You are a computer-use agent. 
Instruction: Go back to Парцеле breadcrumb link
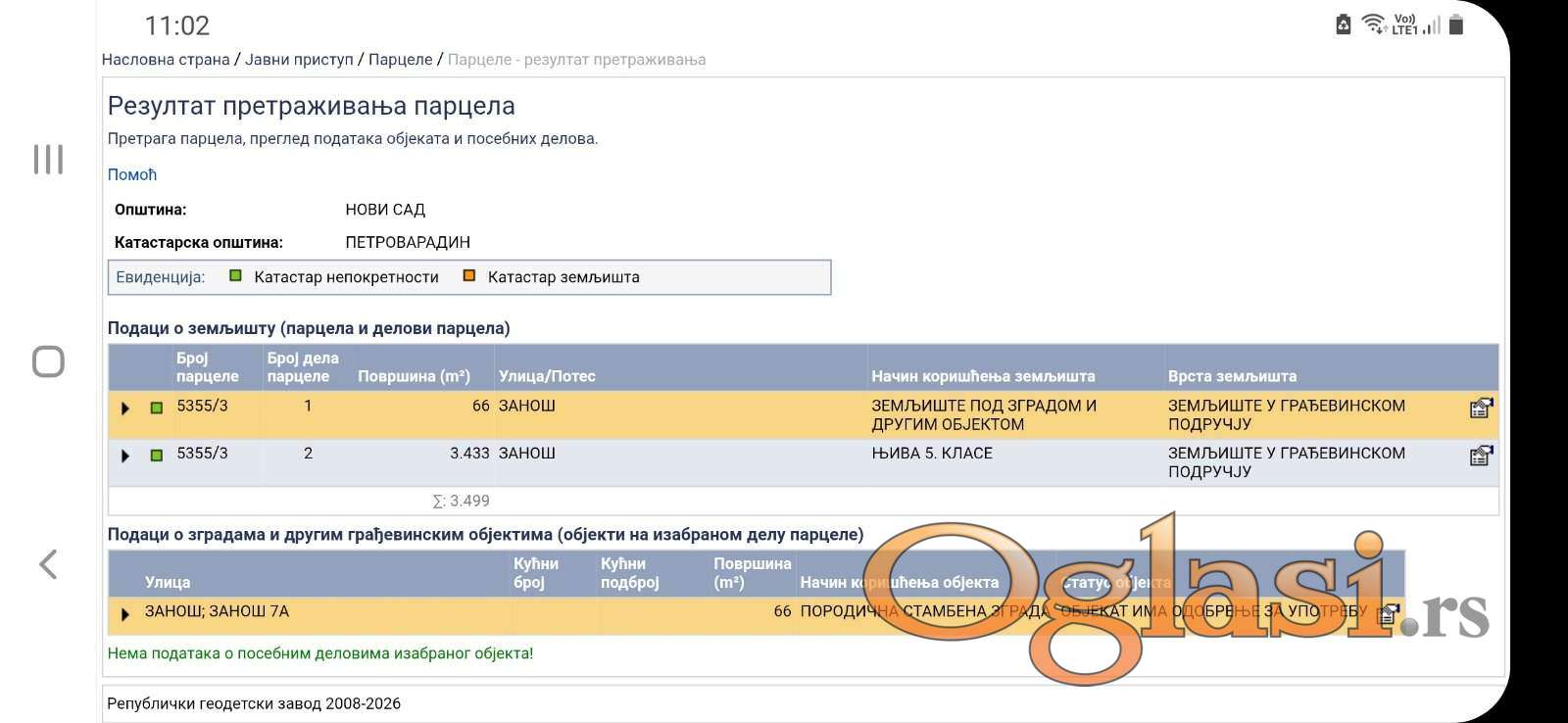coord(400,60)
